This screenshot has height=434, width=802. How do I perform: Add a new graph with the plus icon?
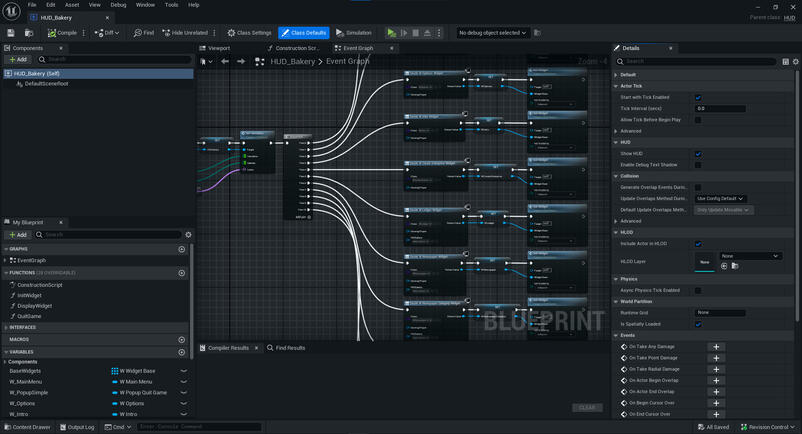pyautogui.click(x=182, y=249)
